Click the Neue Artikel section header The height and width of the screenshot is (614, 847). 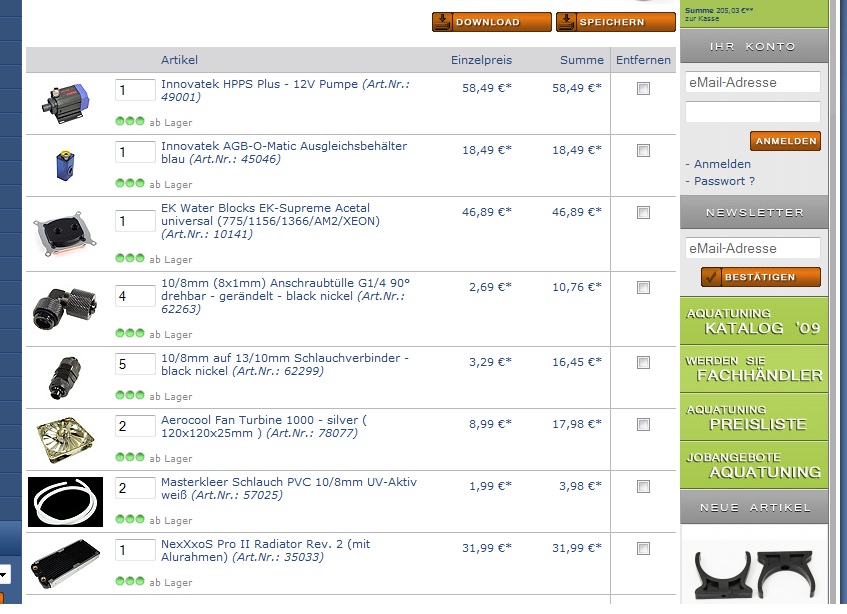pos(754,508)
